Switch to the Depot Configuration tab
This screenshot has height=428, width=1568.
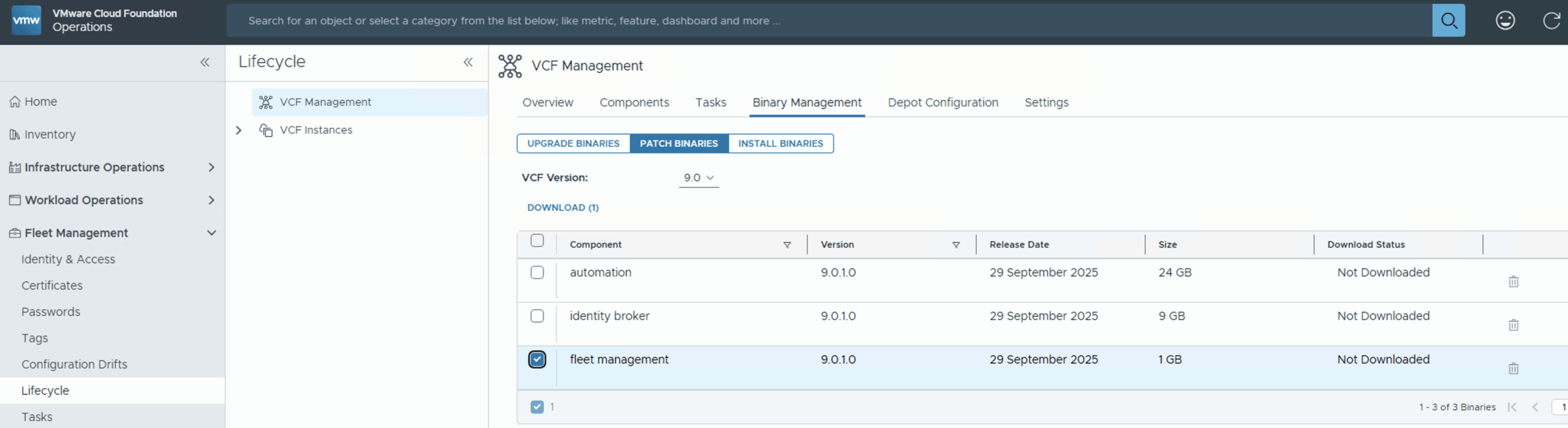click(943, 102)
